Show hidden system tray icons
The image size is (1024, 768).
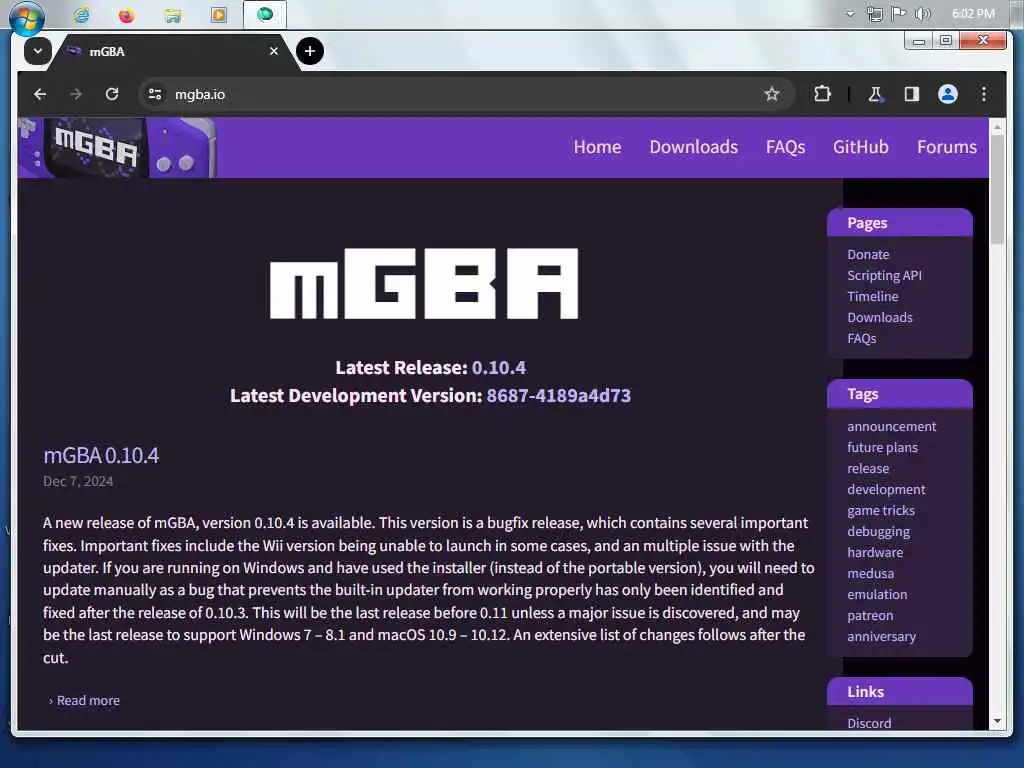coord(850,14)
